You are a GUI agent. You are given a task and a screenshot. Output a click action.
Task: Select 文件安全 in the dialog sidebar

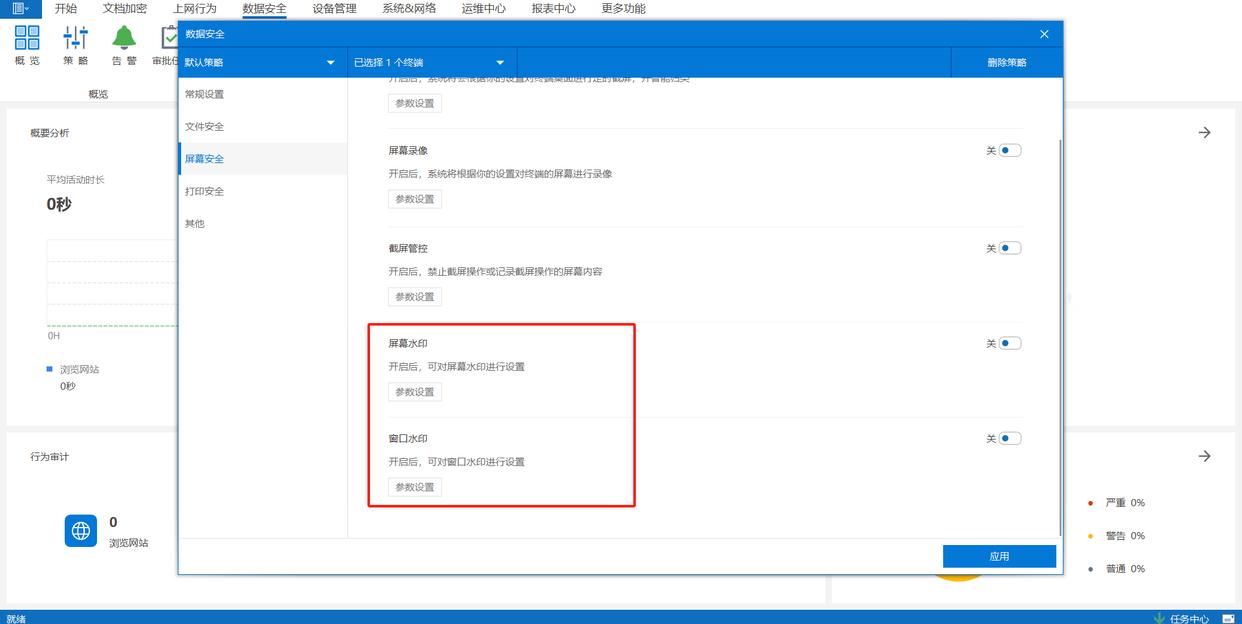(x=263, y=126)
